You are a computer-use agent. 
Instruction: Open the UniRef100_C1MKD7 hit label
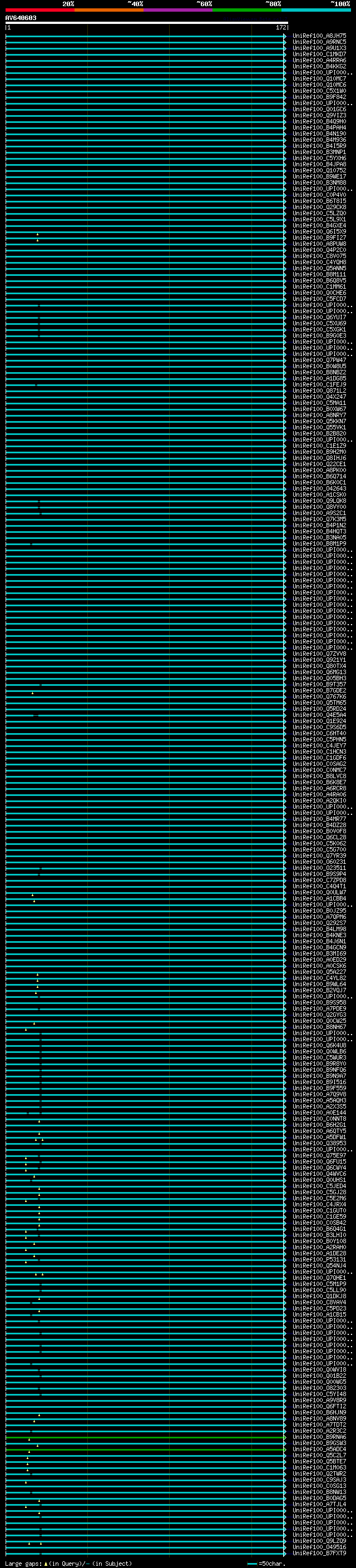click(x=319, y=54)
